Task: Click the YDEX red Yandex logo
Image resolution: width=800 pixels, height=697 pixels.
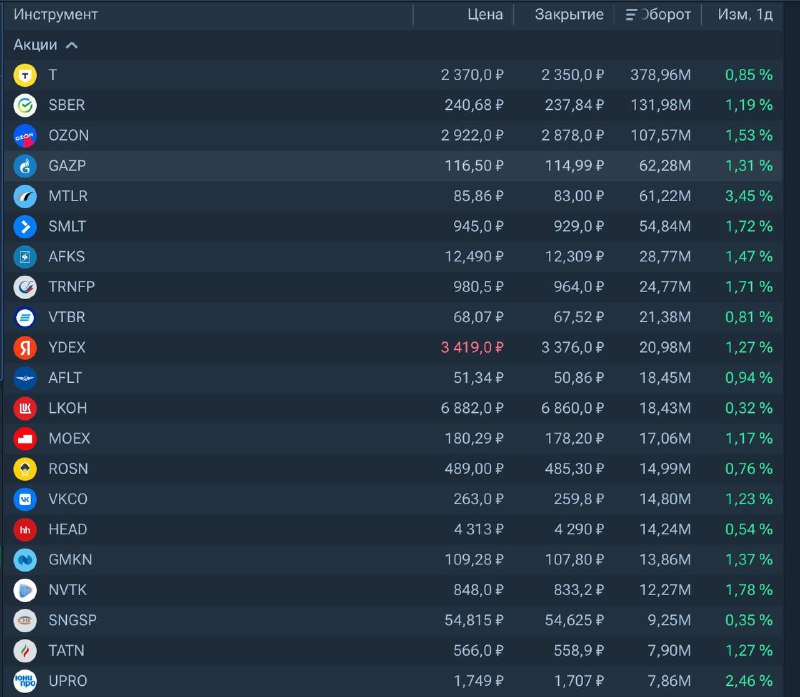Action: [25, 348]
